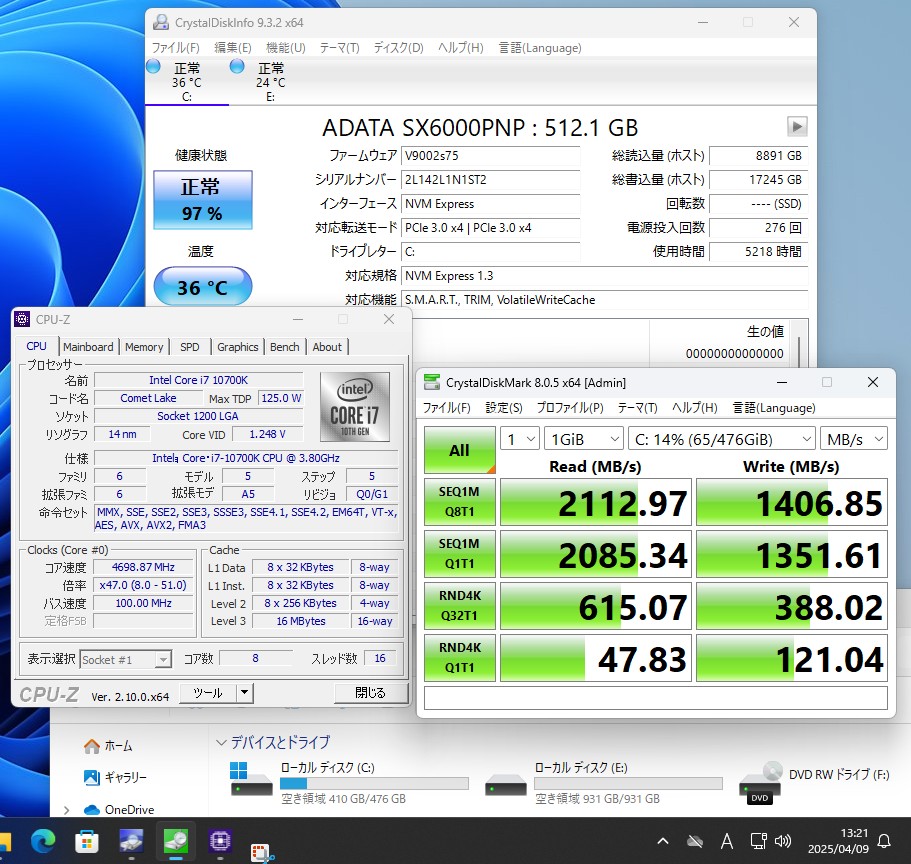911x864 pixels.
Task: Click the Close (閉じる) button in CPU-Z
Action: (371, 693)
